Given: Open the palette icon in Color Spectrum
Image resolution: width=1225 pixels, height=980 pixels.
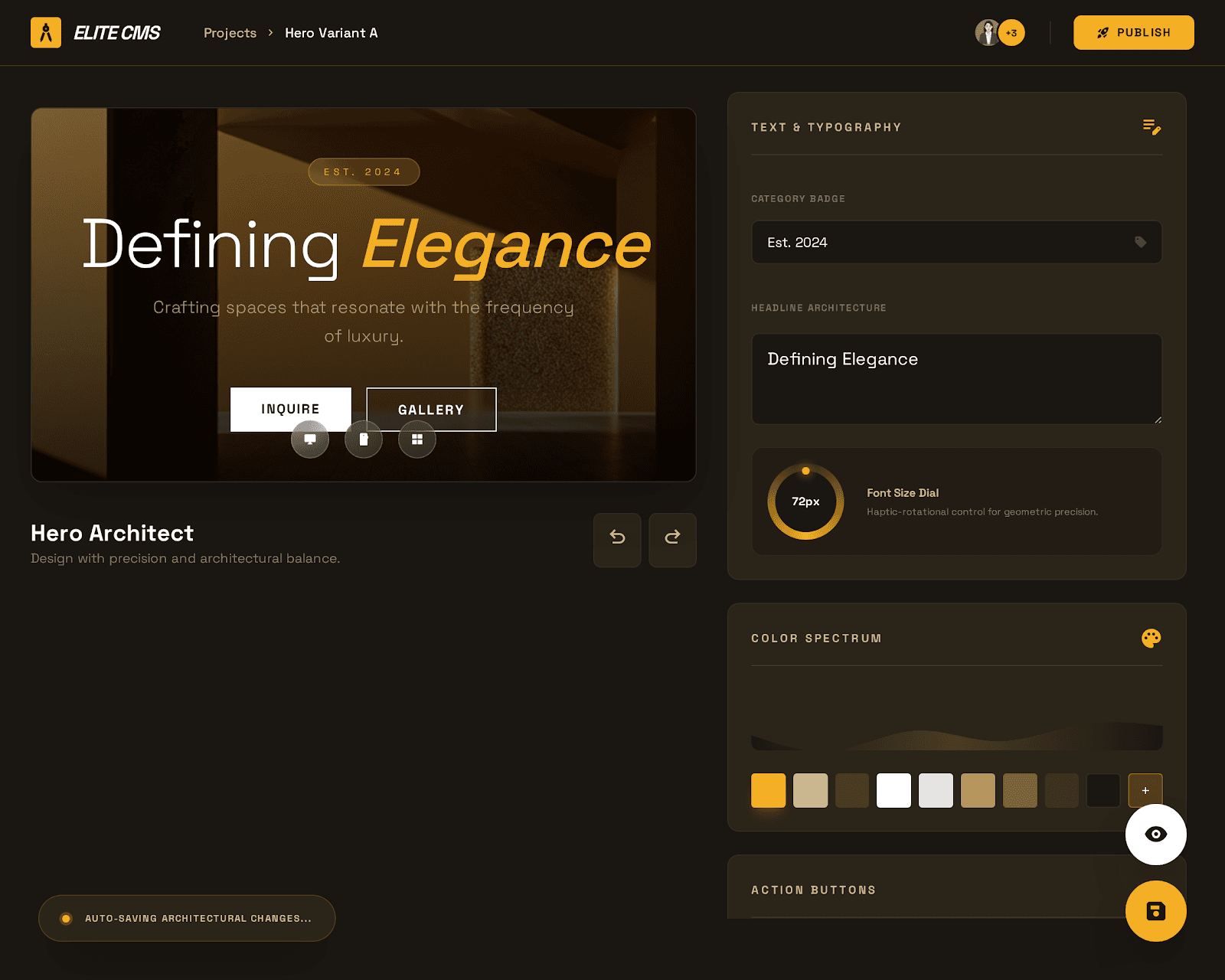Looking at the screenshot, I should [x=1151, y=638].
